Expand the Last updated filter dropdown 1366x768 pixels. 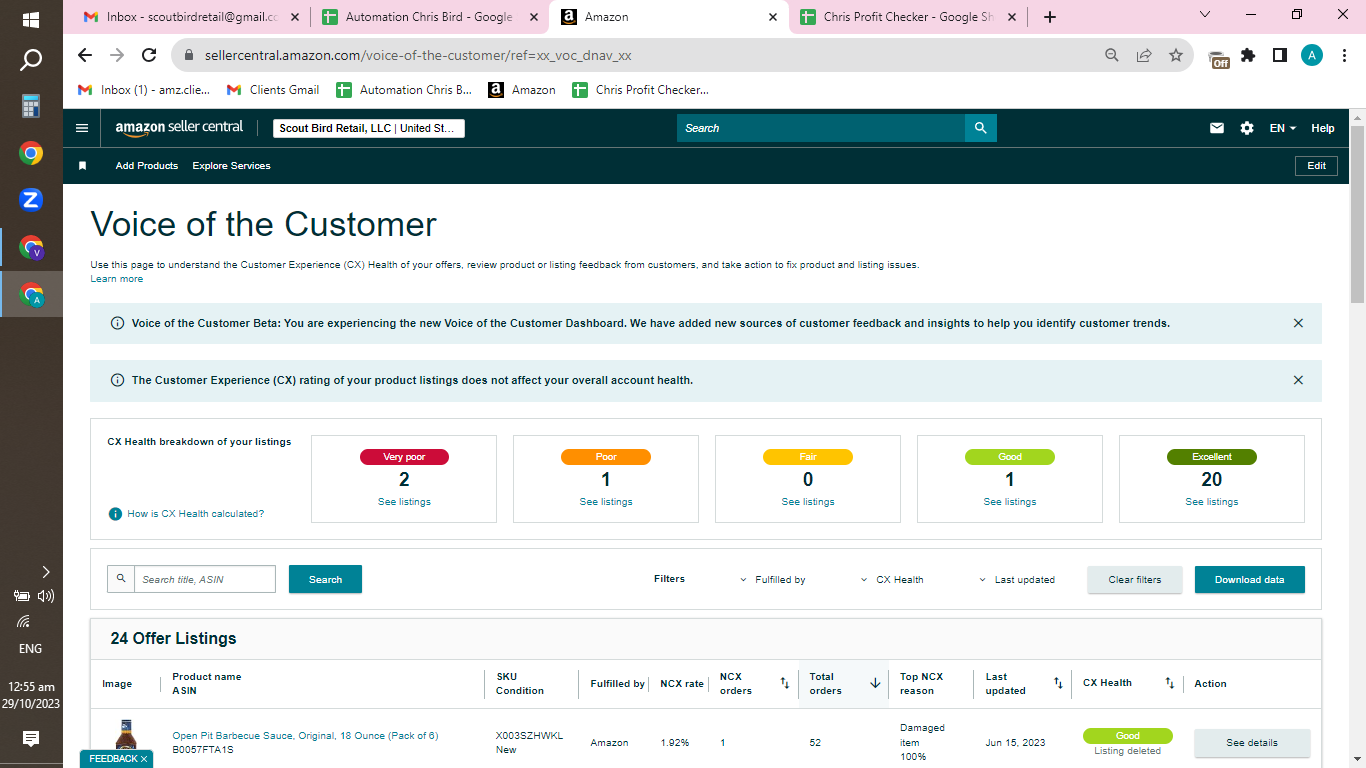point(1017,580)
